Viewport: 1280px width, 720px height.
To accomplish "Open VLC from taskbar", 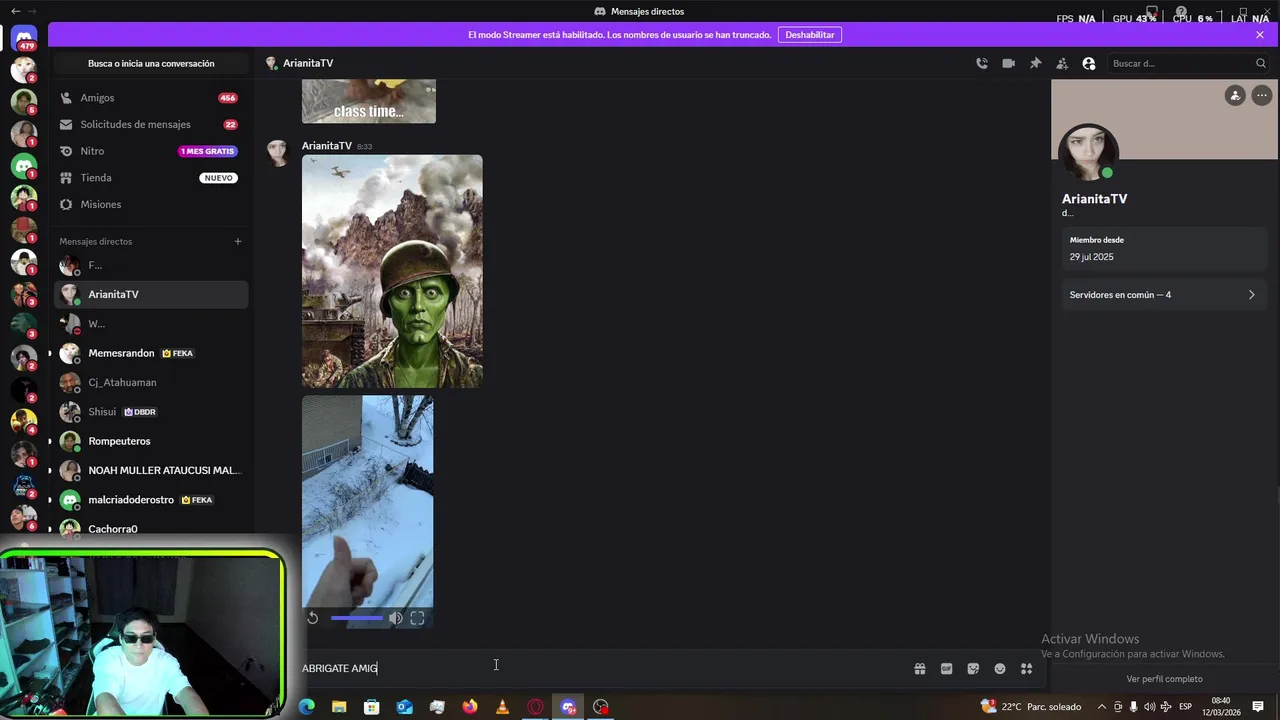I will point(502,707).
